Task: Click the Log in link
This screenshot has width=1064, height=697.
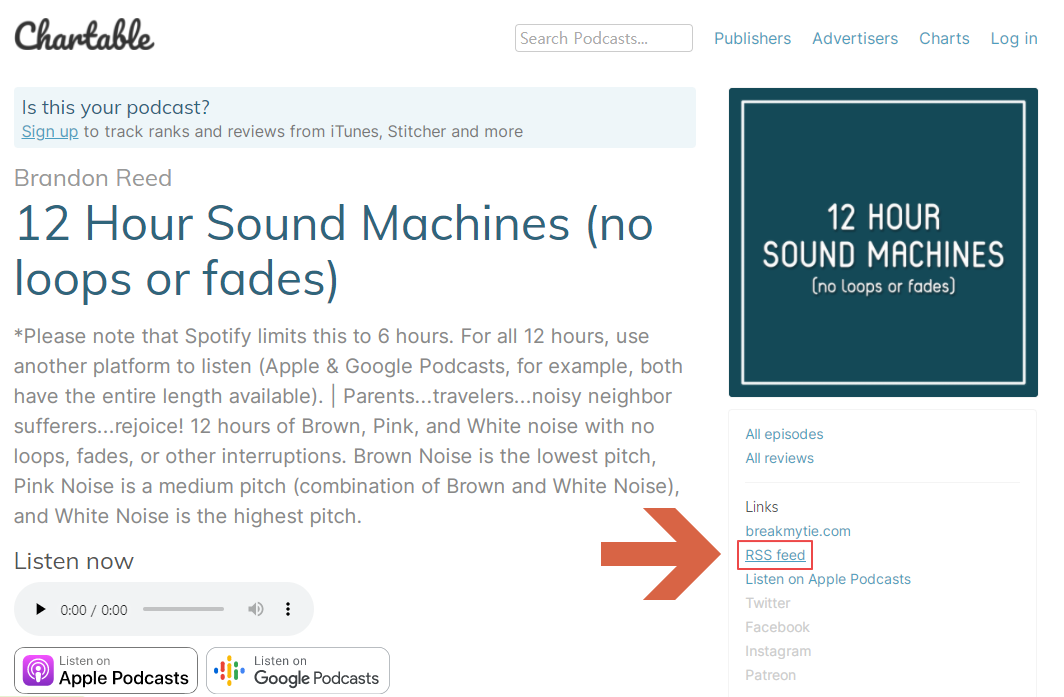Action: [x=1014, y=39]
